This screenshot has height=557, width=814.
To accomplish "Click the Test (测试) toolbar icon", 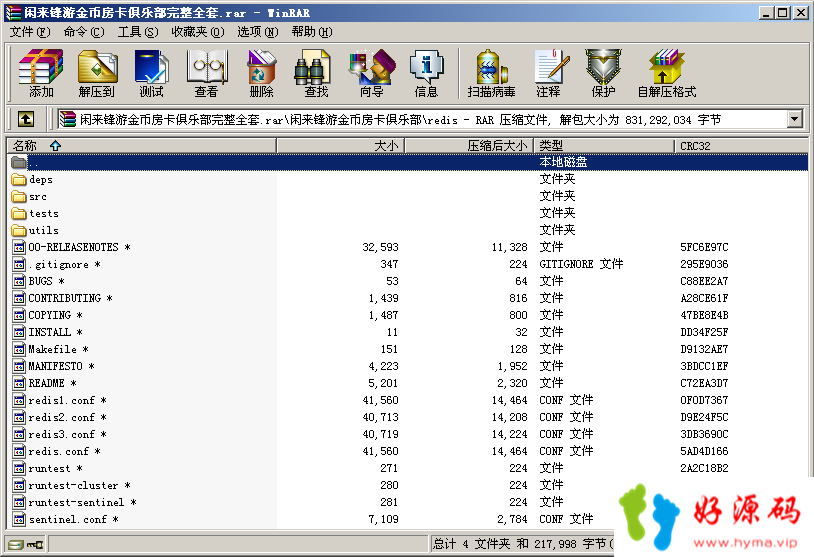I will click(152, 73).
